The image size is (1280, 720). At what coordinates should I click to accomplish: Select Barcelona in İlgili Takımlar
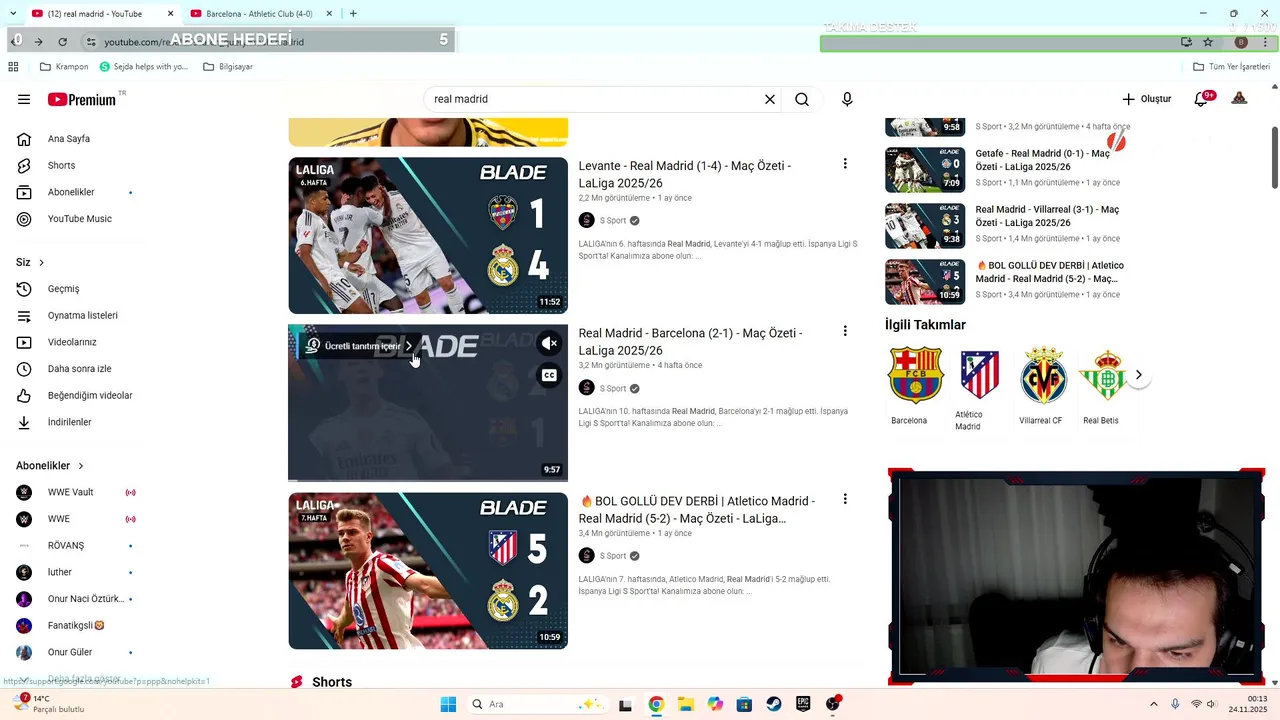[x=915, y=386]
